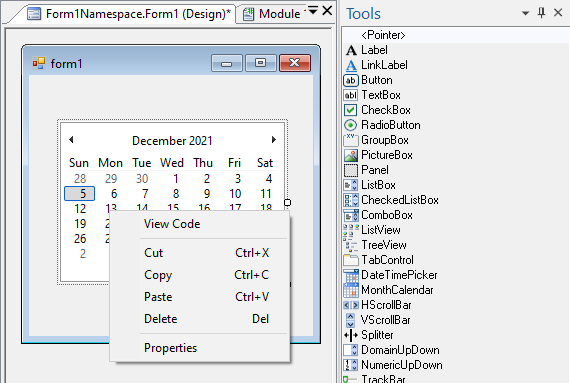Select the TabControl tool icon
The image size is (570, 383).
[x=351, y=260]
